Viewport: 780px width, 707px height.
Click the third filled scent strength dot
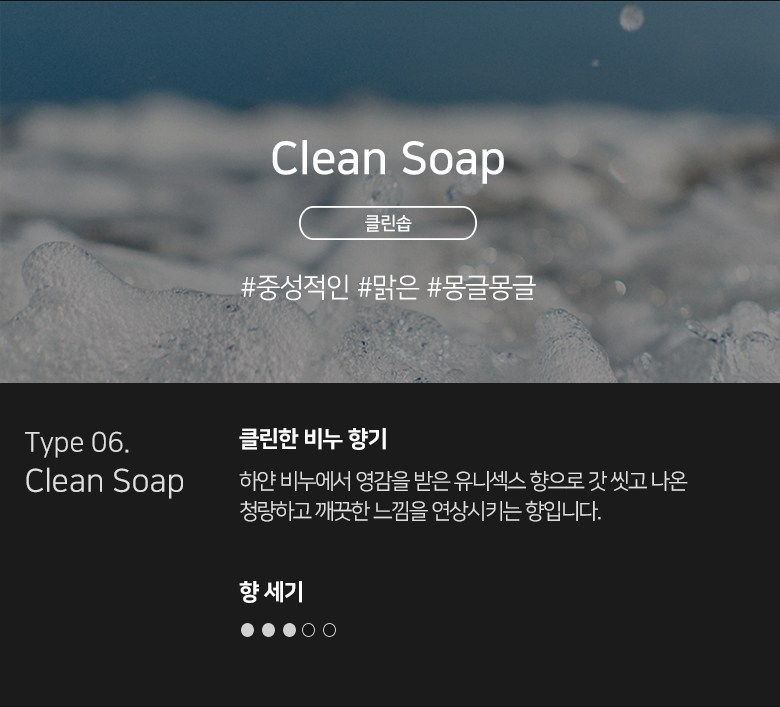click(289, 630)
